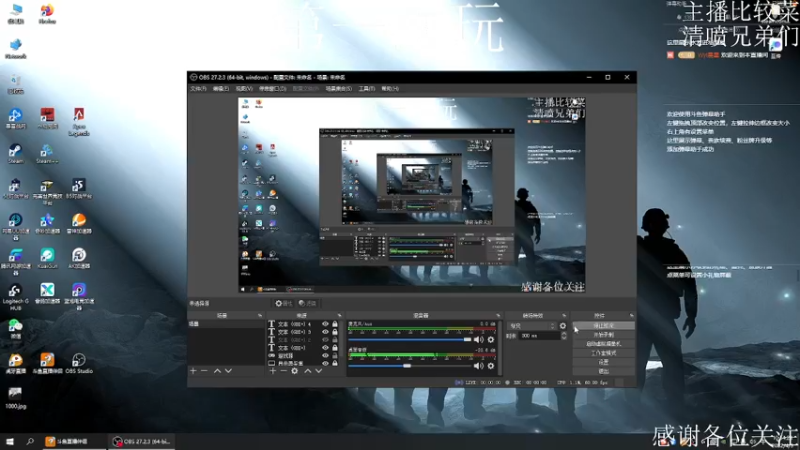
Task: Select the Apex Legends desktop shortcut
Action: [79, 122]
